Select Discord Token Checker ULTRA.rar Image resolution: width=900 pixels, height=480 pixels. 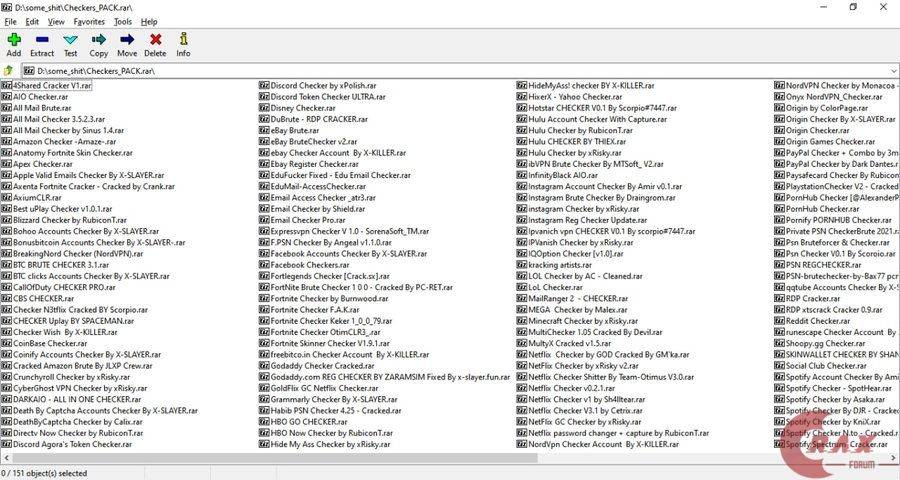click(328, 96)
